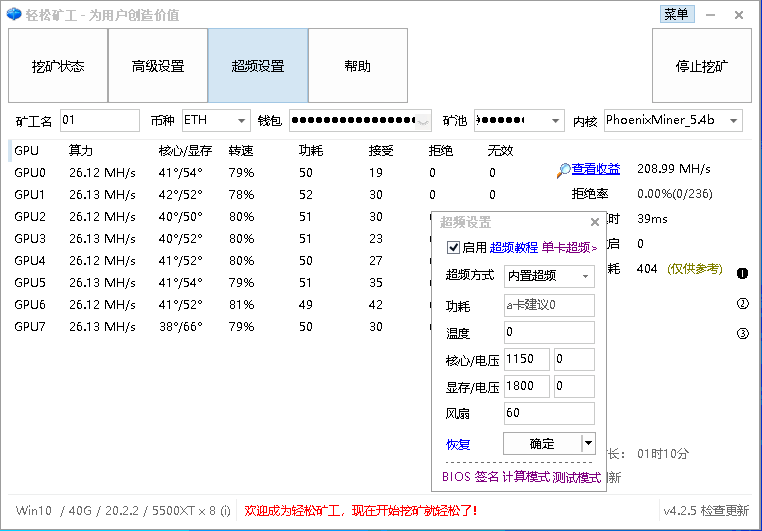Toggle the 启用 overclock checkbox

click(x=453, y=247)
